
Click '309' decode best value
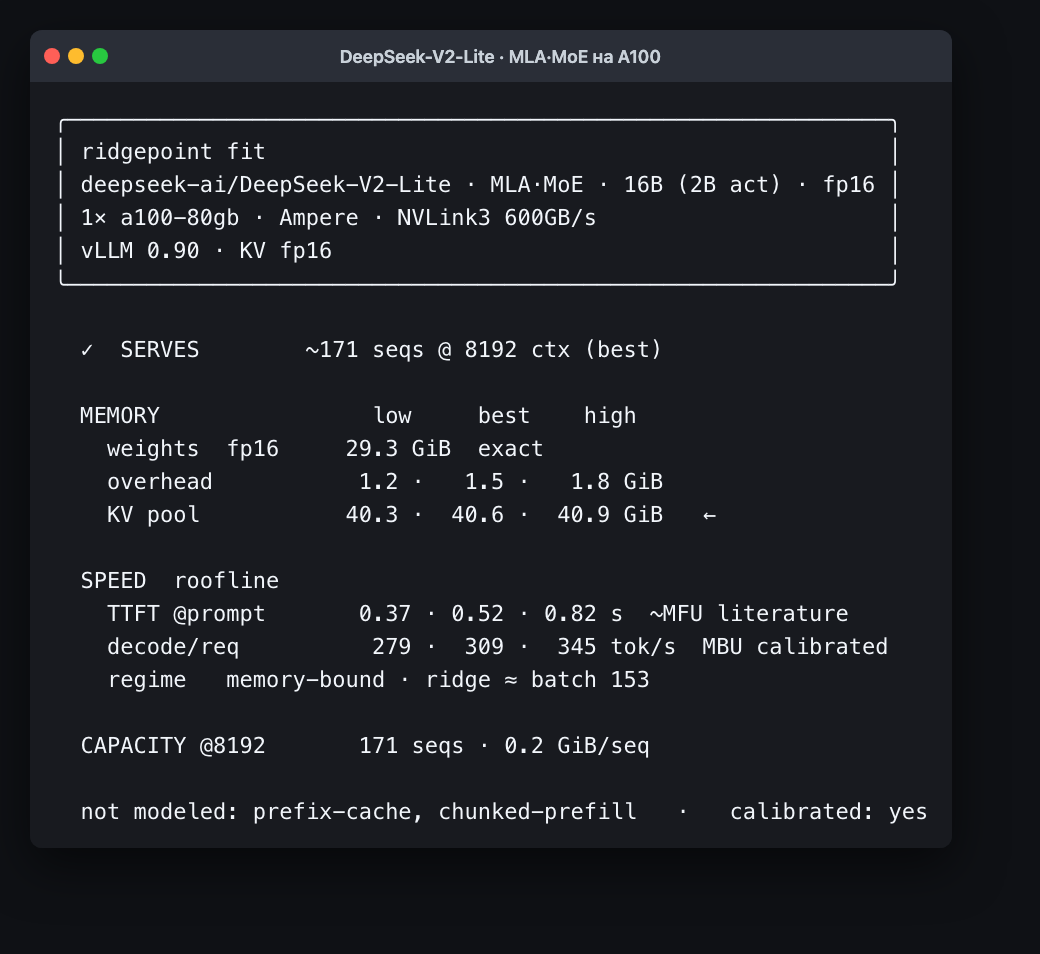tap(484, 647)
